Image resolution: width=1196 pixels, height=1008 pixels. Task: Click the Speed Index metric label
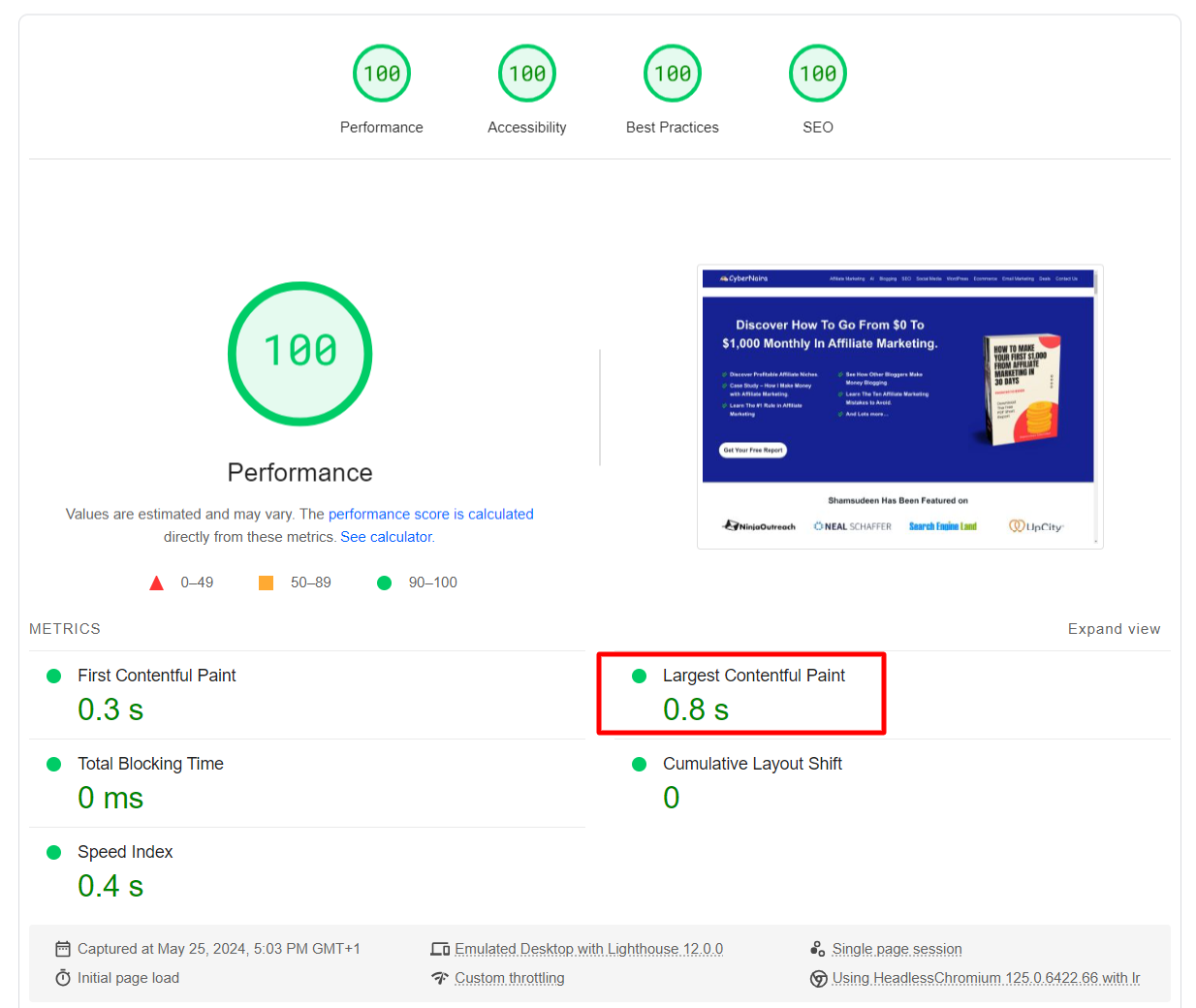pyautogui.click(x=125, y=852)
